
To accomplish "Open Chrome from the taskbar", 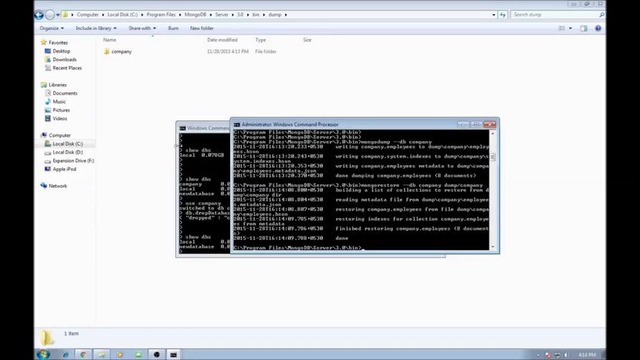I will (83, 355).
